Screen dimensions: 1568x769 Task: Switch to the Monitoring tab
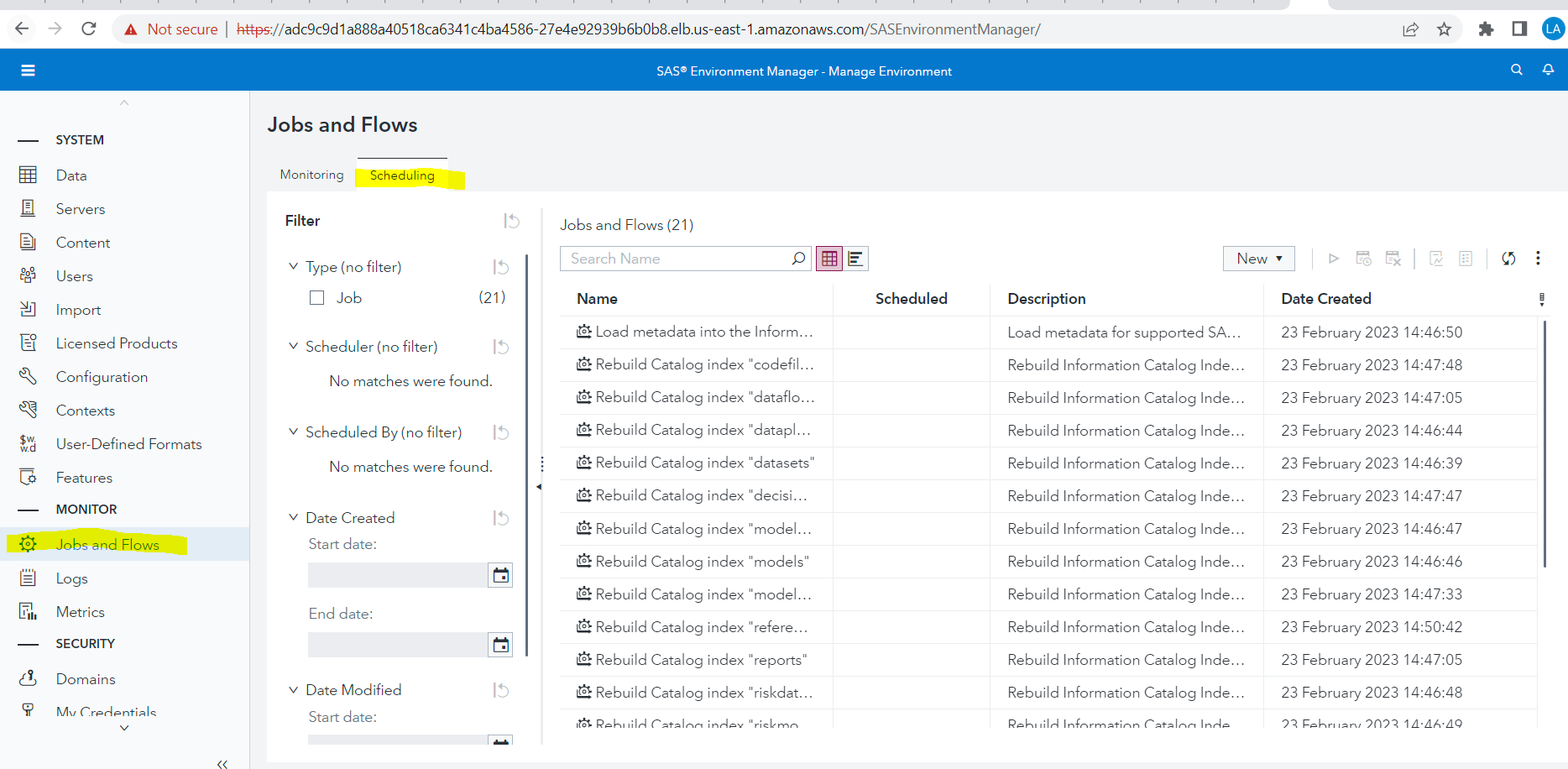pos(311,175)
